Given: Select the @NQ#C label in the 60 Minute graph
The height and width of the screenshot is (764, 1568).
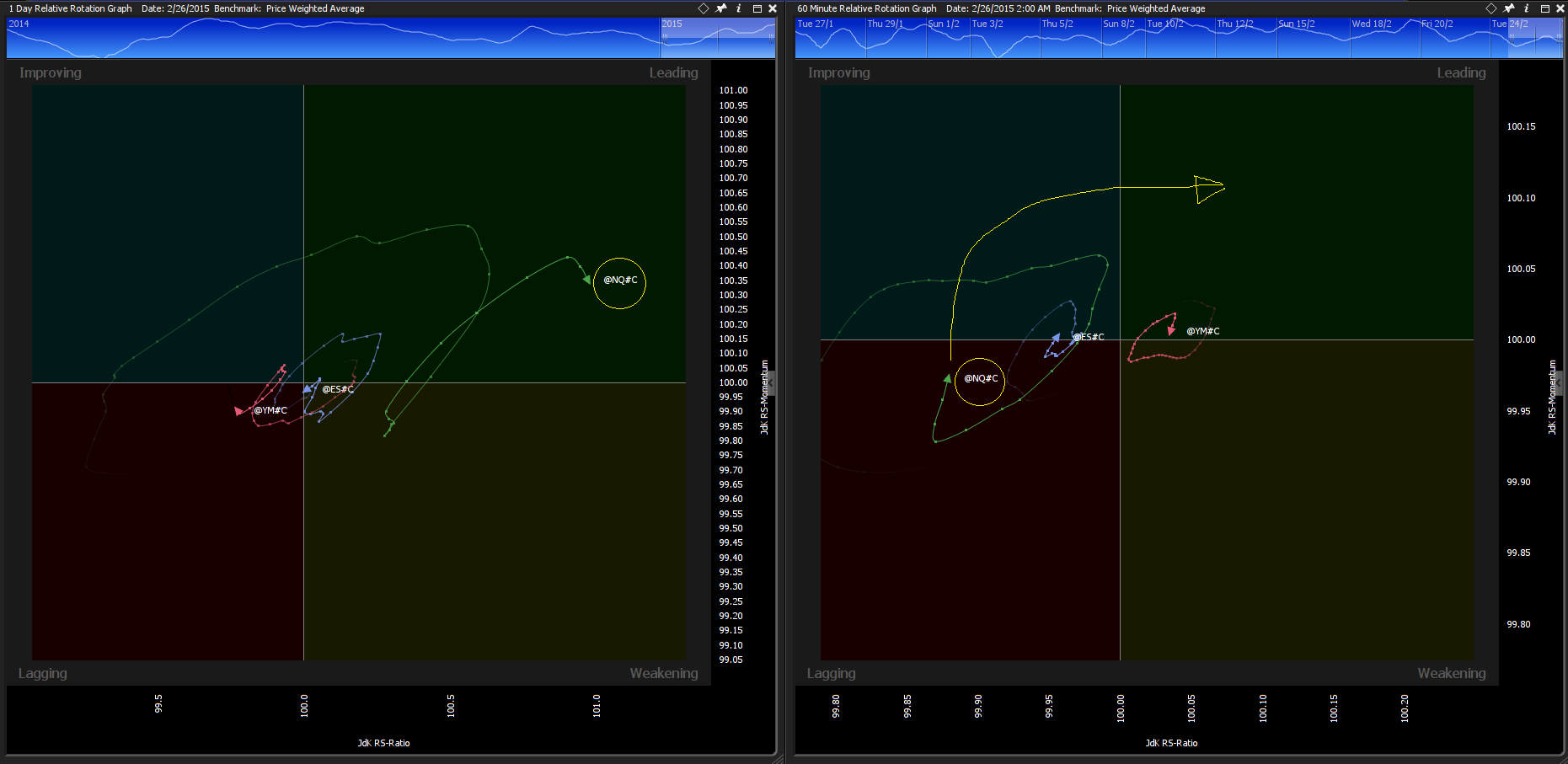Looking at the screenshot, I should click(x=981, y=378).
